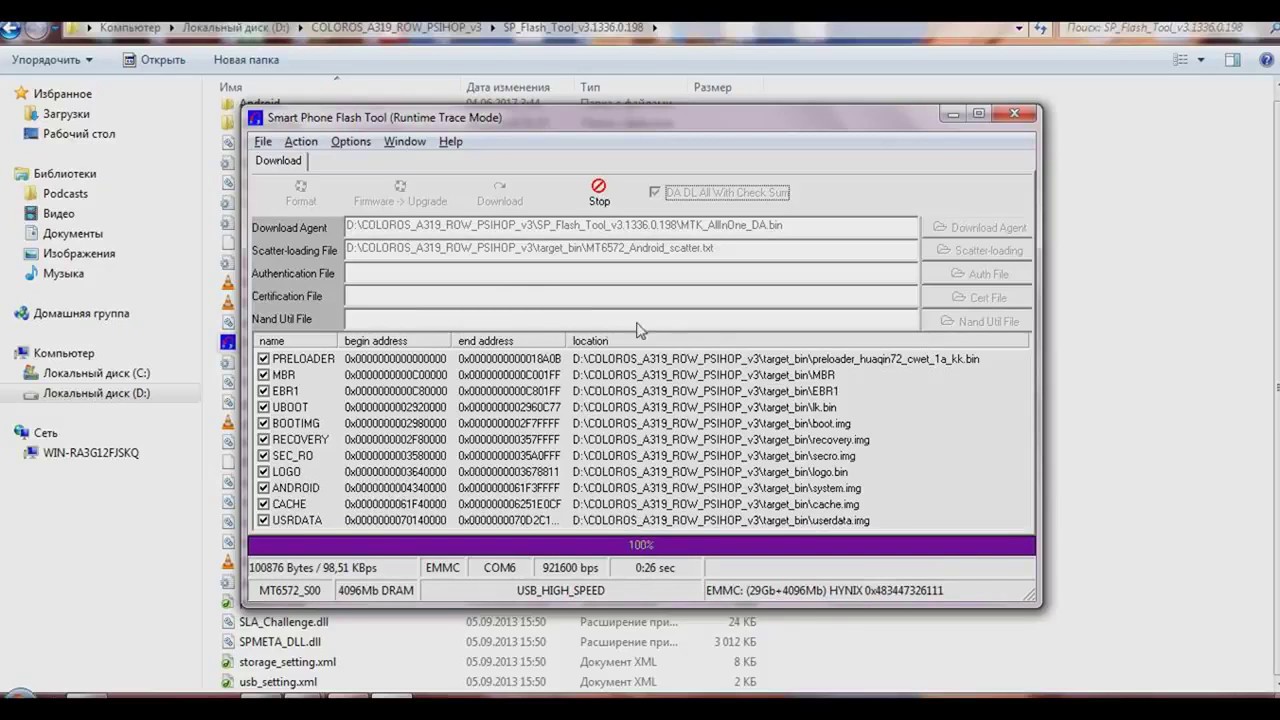Expand the Компьютер breadcrumb arrow in address bar
Viewport: 1280px width, 720px height.
click(170, 28)
